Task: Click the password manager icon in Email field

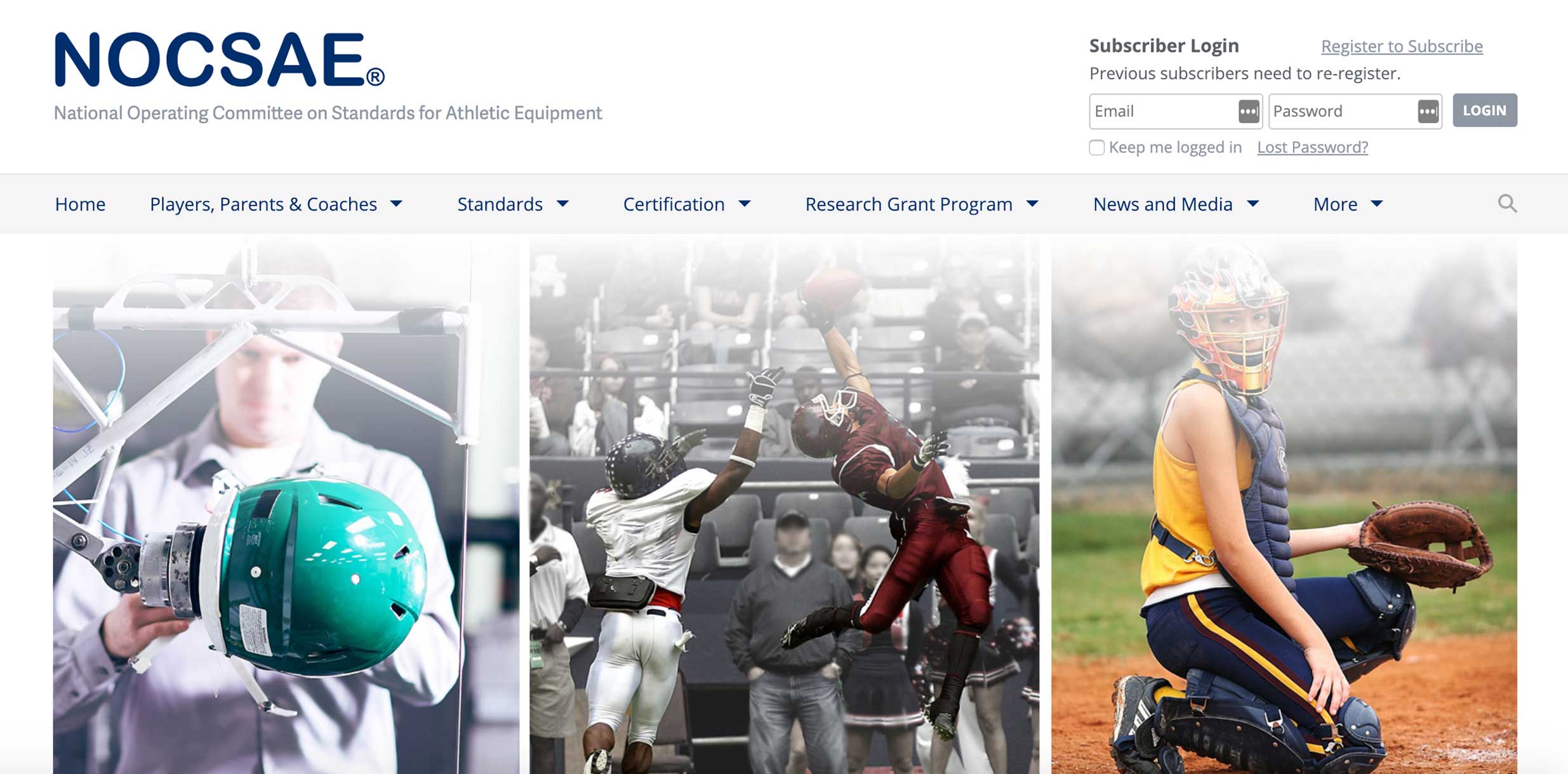Action: point(1248,111)
